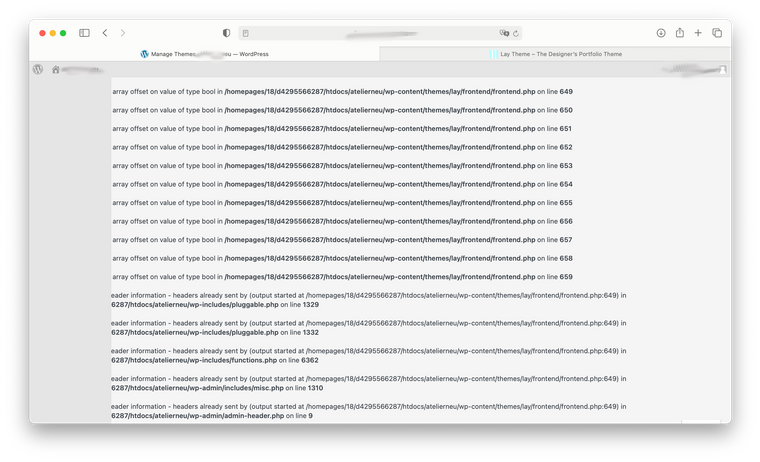Visit site via home icon

point(56,70)
